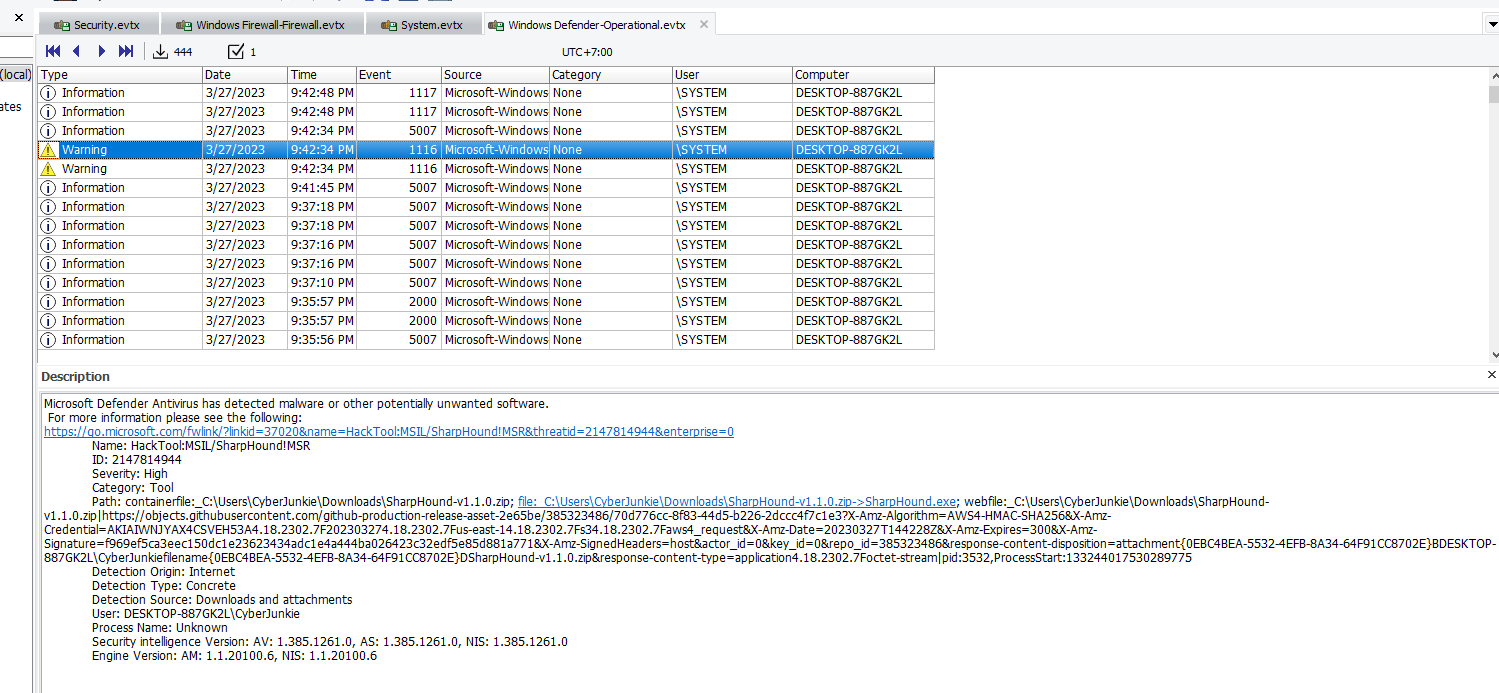Click the information icon on the top 1117 event row

pos(48,93)
